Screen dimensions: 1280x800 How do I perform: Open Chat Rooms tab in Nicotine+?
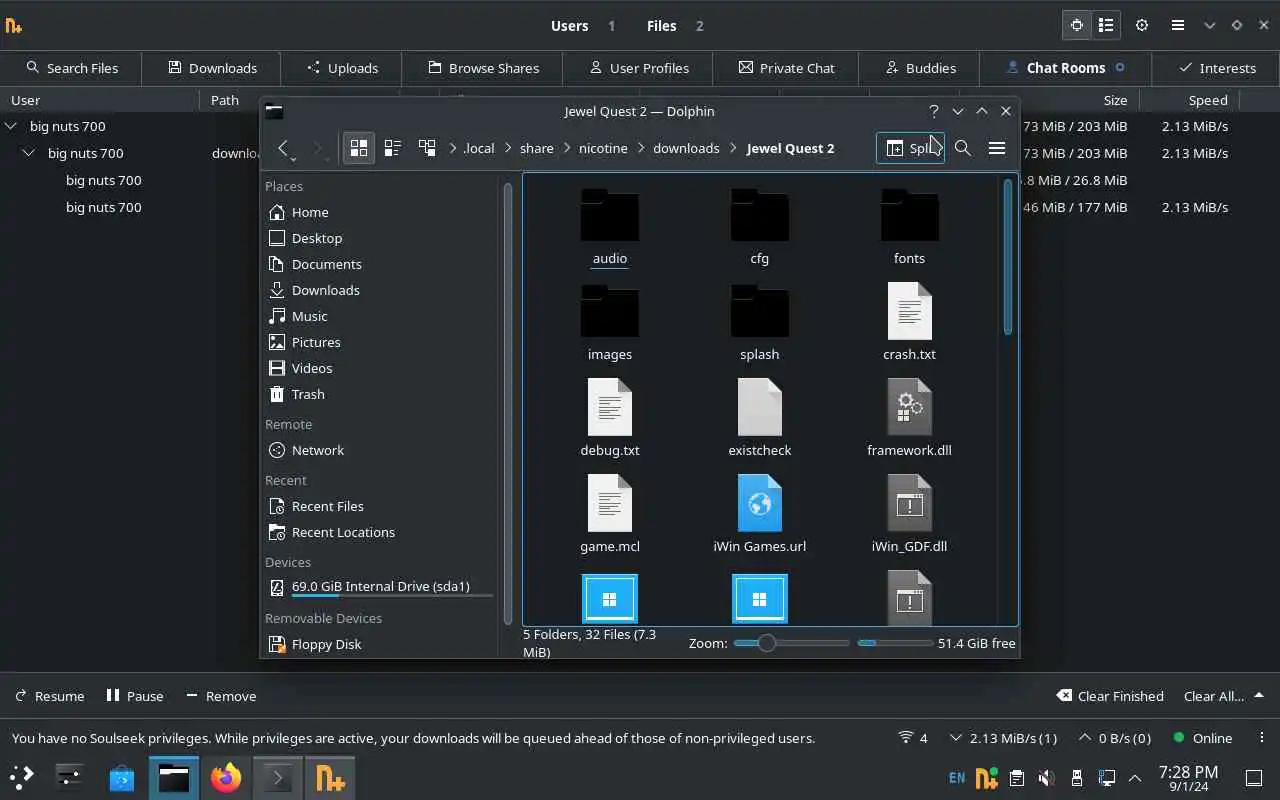pos(1066,68)
